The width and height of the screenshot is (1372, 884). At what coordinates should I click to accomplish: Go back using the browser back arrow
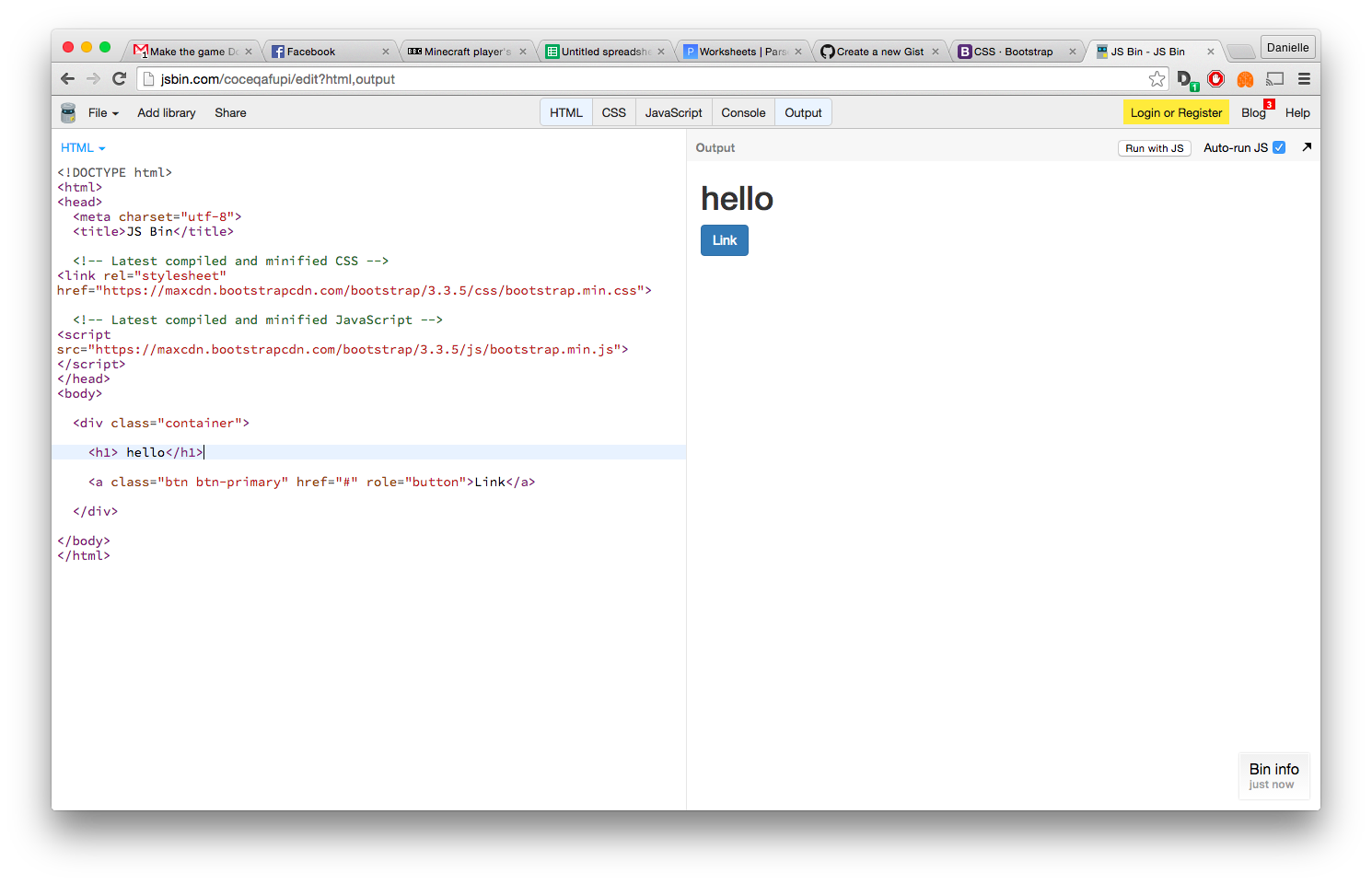point(67,79)
